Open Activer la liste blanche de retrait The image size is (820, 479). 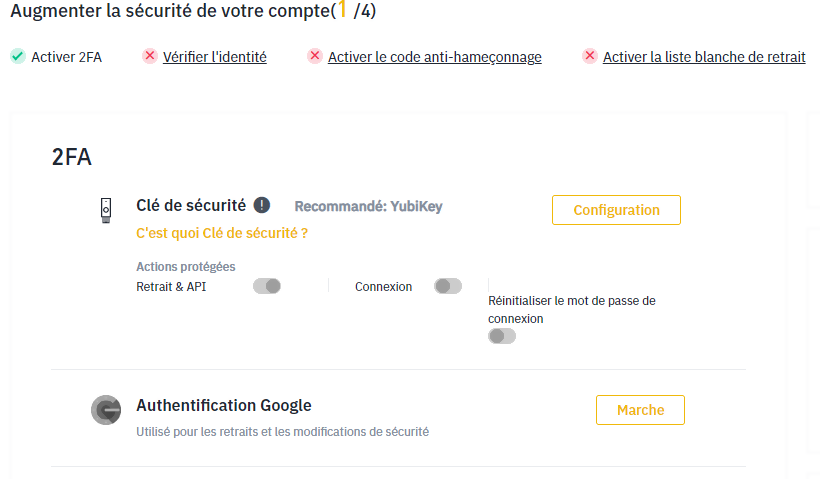704,56
